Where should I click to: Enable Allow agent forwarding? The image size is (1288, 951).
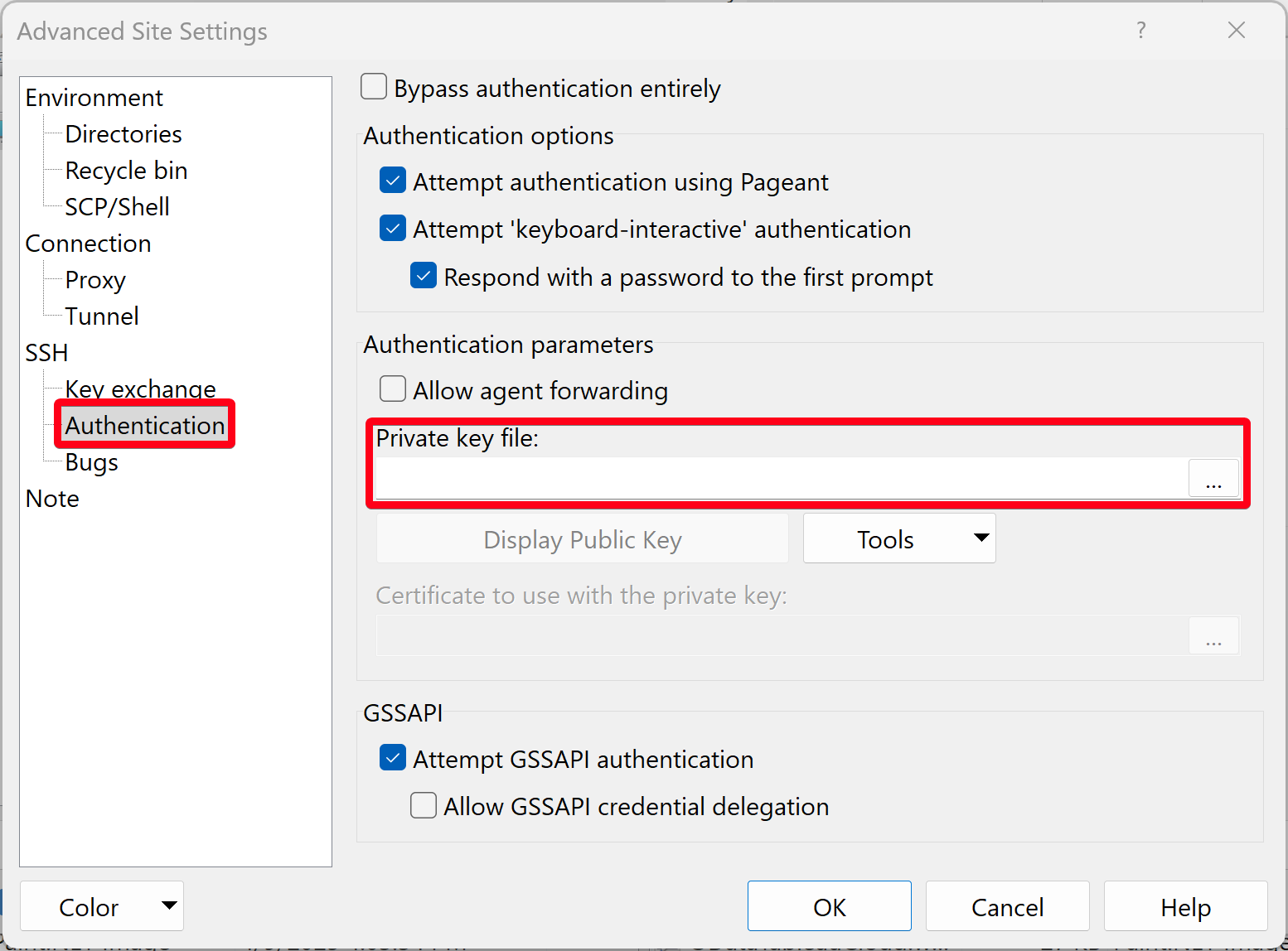(392, 389)
